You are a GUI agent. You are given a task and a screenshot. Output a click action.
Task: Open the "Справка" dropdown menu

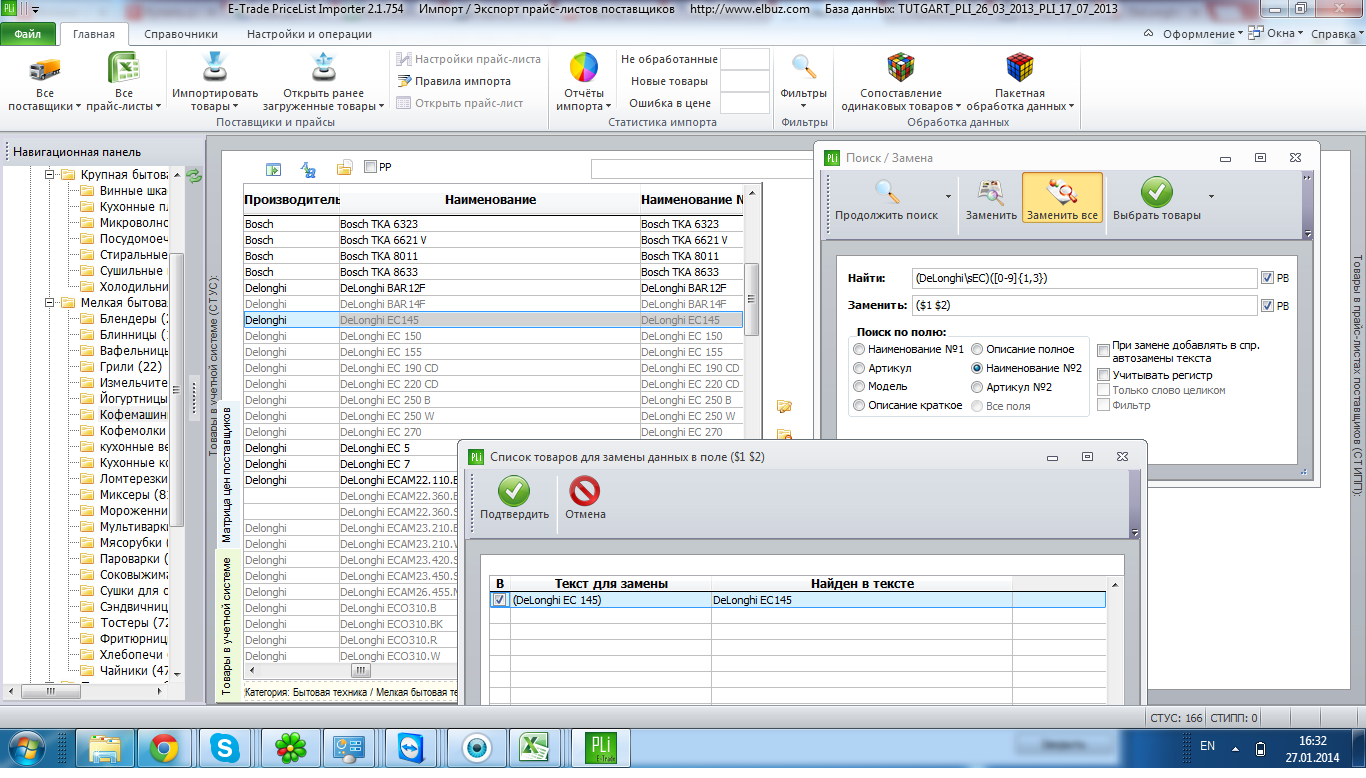[x=1337, y=34]
